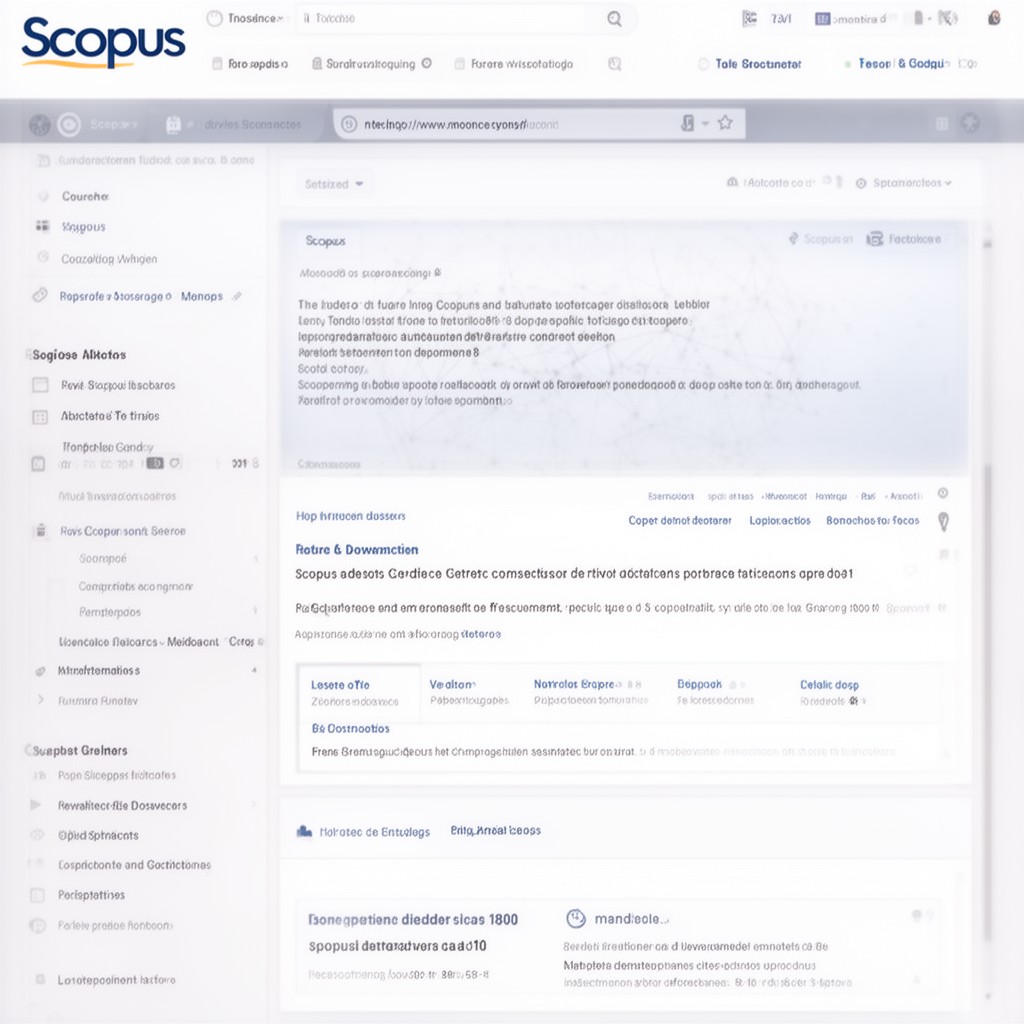
Task: Click the magnifier icon in top search bar
Action: click(x=614, y=18)
